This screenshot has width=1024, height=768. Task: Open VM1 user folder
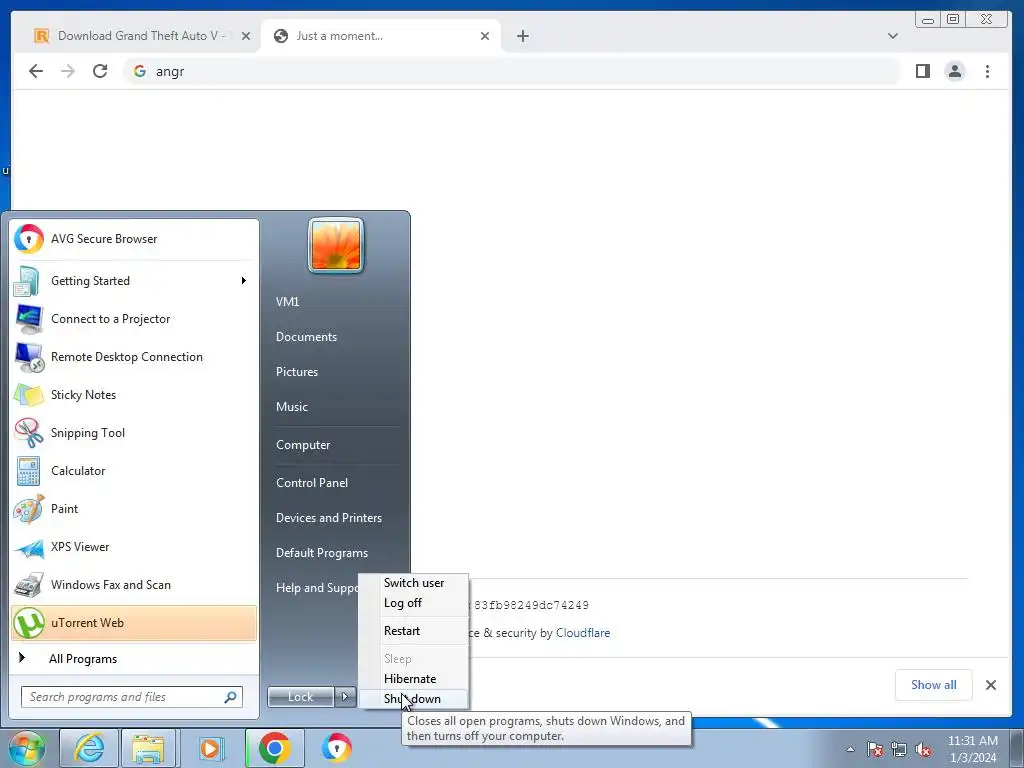(335, 302)
